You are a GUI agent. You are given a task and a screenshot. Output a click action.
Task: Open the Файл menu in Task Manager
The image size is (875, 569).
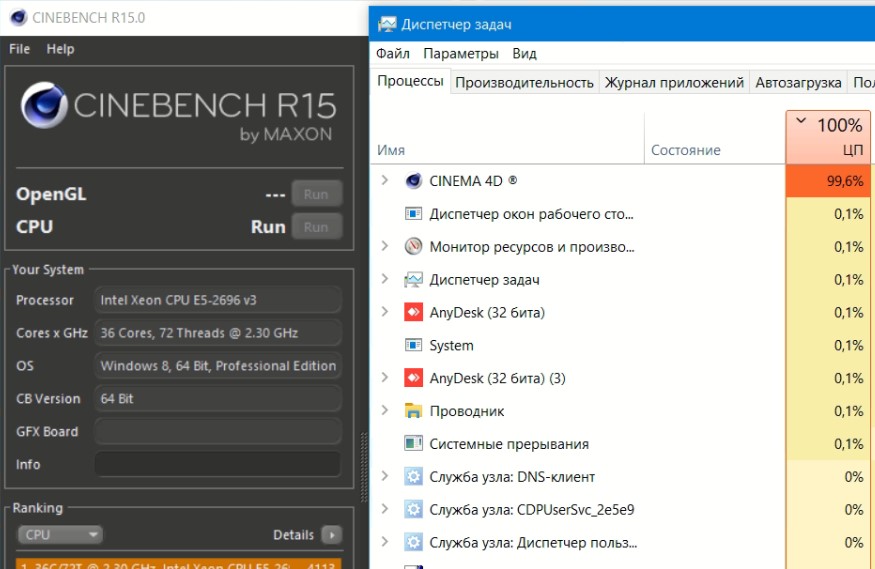pyautogui.click(x=393, y=54)
